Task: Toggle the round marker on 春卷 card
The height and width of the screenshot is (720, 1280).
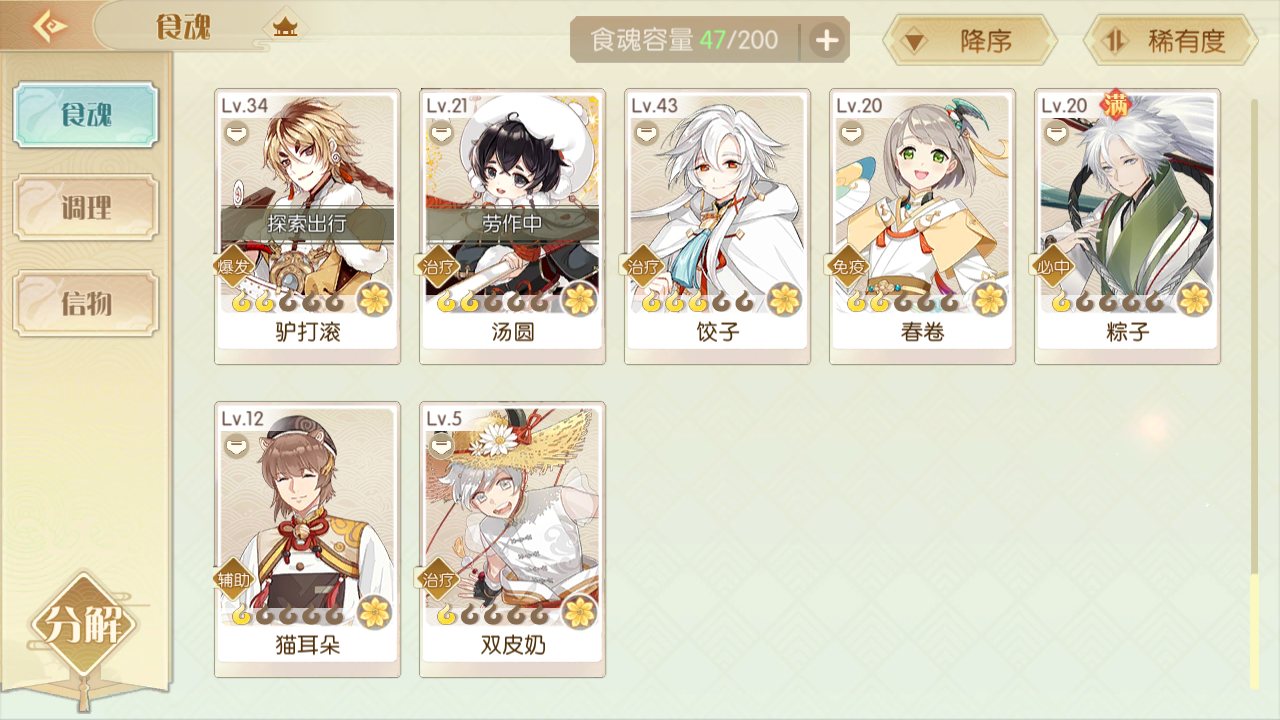Action: [851, 133]
